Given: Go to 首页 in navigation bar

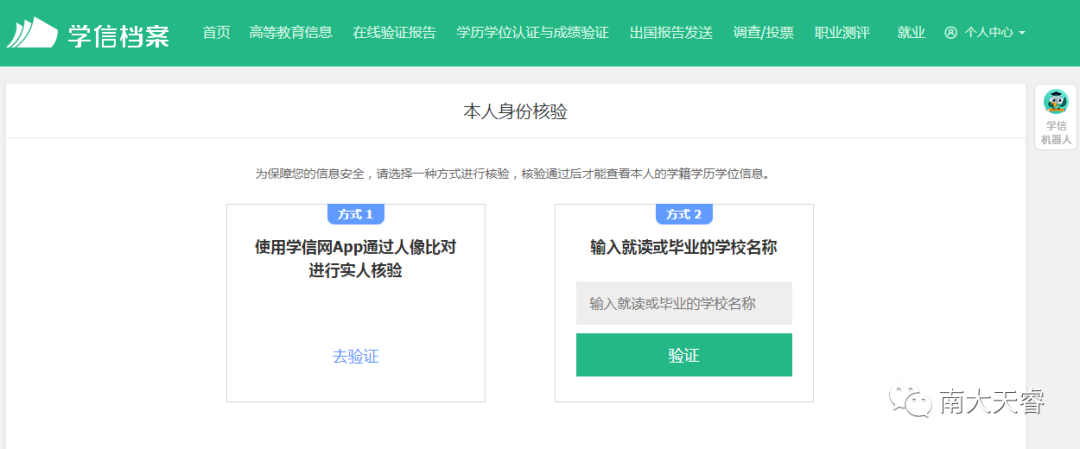Looking at the screenshot, I should tap(216, 32).
